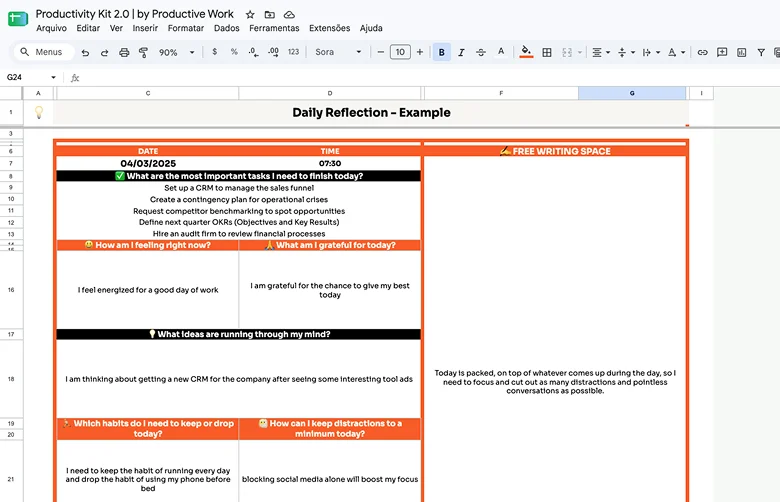Open the Ajuda menu
The width and height of the screenshot is (780, 502).
371,28
